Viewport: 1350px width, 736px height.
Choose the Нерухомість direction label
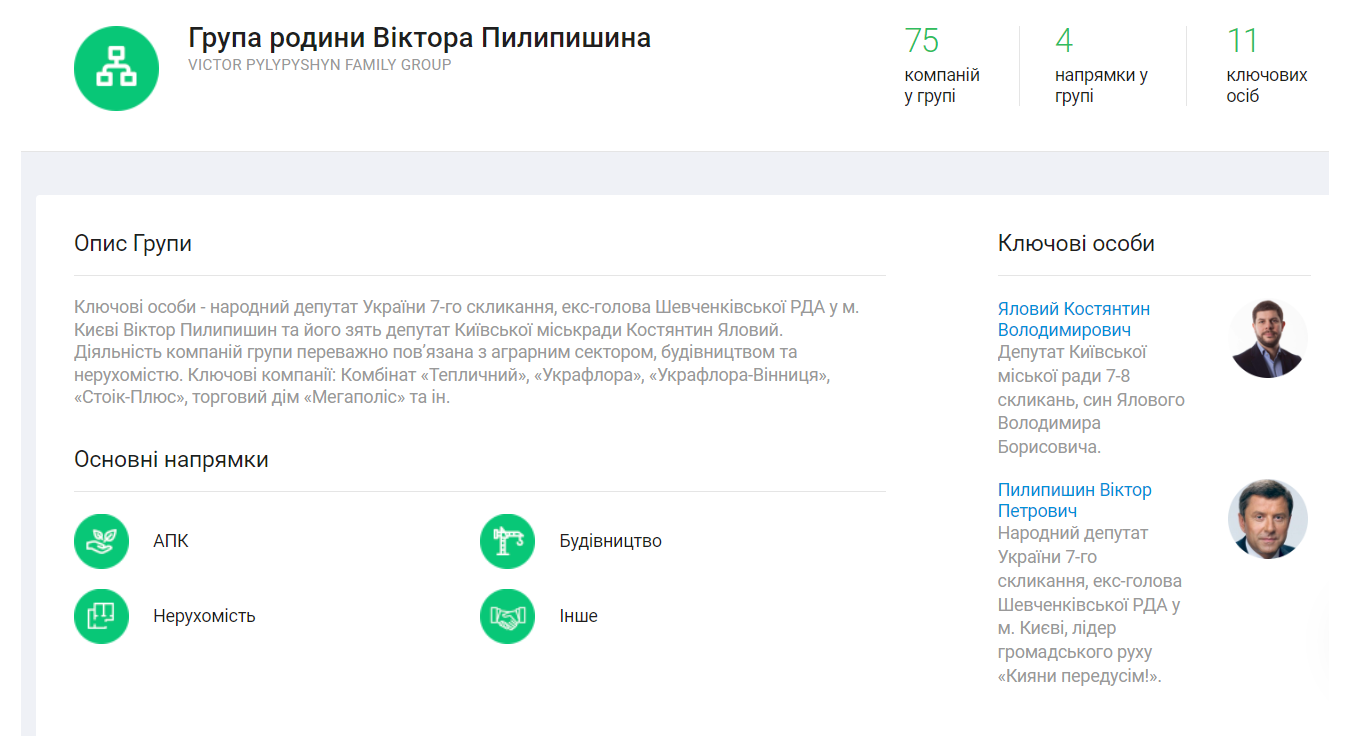click(204, 616)
